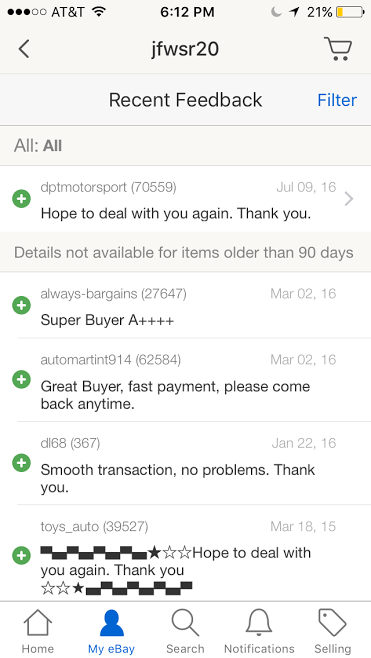Switch to My eBay tab
Image resolution: width=371 pixels, height=658 pixels.
point(111,631)
